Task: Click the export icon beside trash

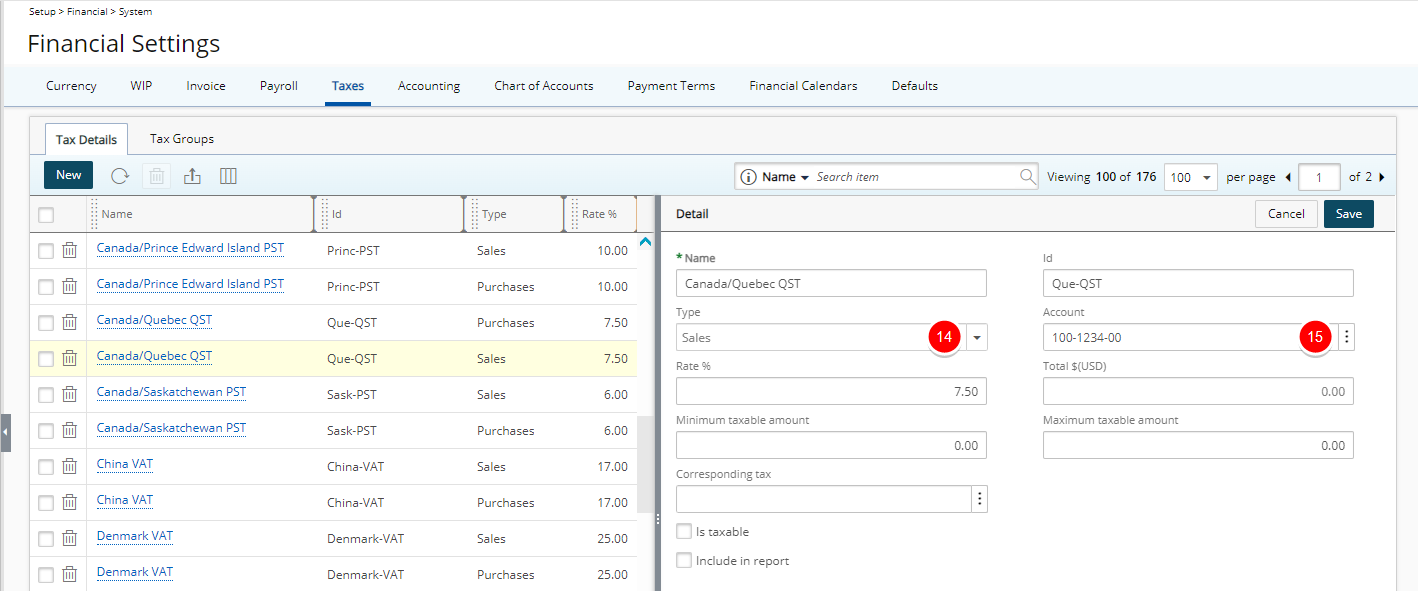Action: coord(193,176)
